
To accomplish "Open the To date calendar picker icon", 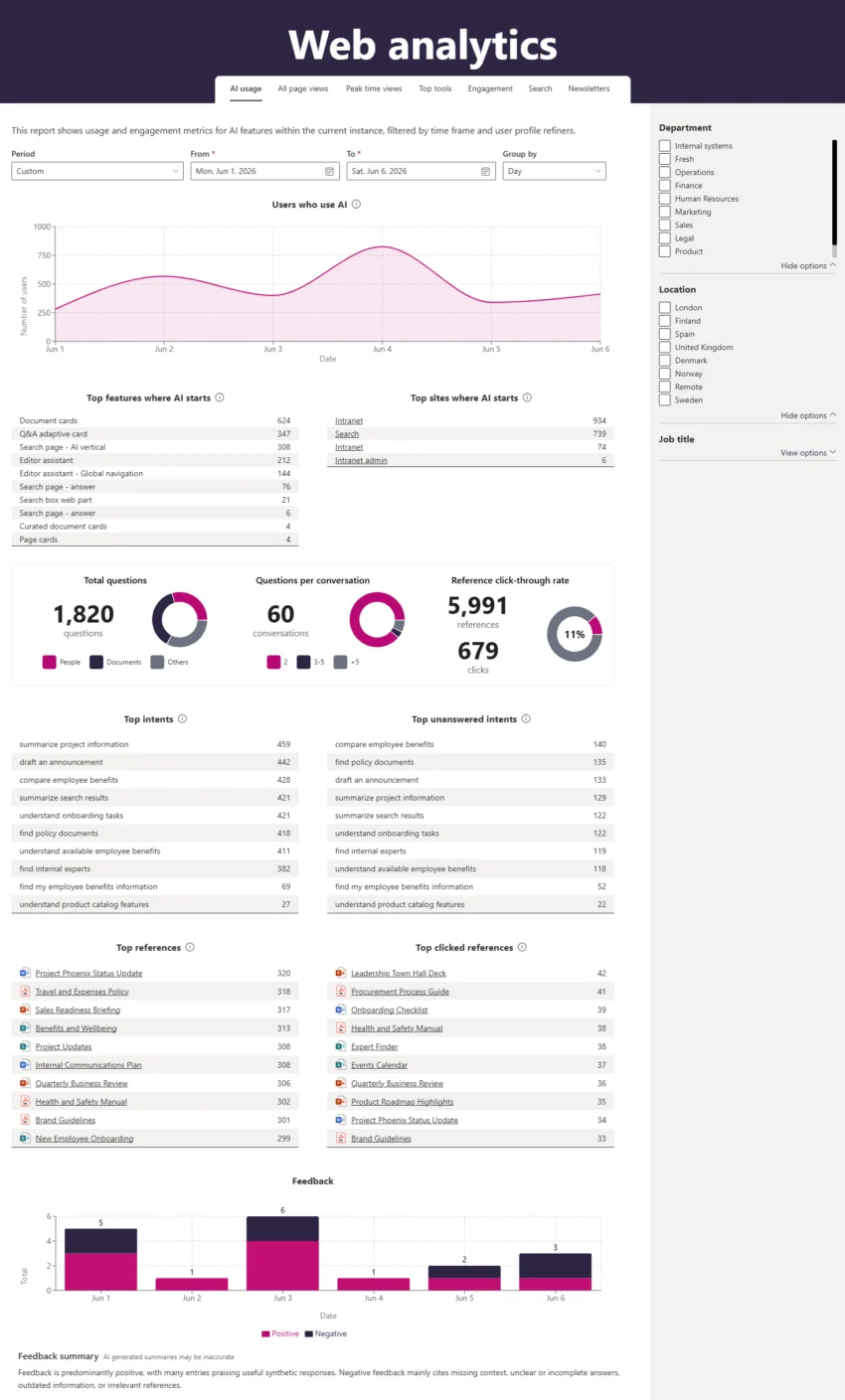I will click(485, 171).
